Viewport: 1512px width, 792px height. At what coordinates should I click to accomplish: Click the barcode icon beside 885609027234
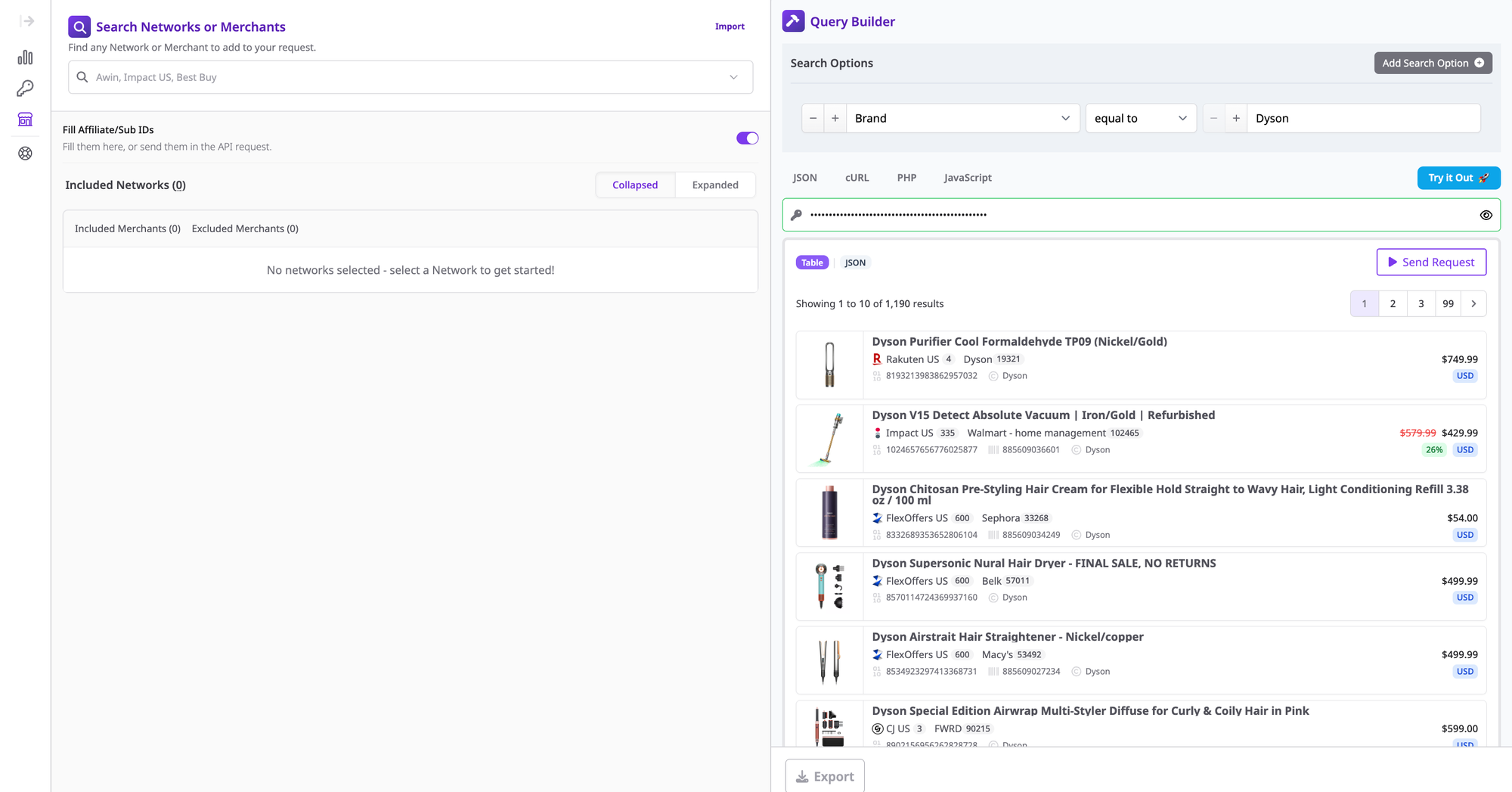click(x=993, y=672)
